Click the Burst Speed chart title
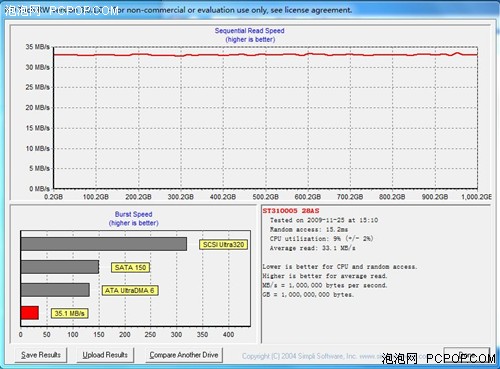Image resolution: width=500 pixels, height=369 pixels. pos(133,214)
